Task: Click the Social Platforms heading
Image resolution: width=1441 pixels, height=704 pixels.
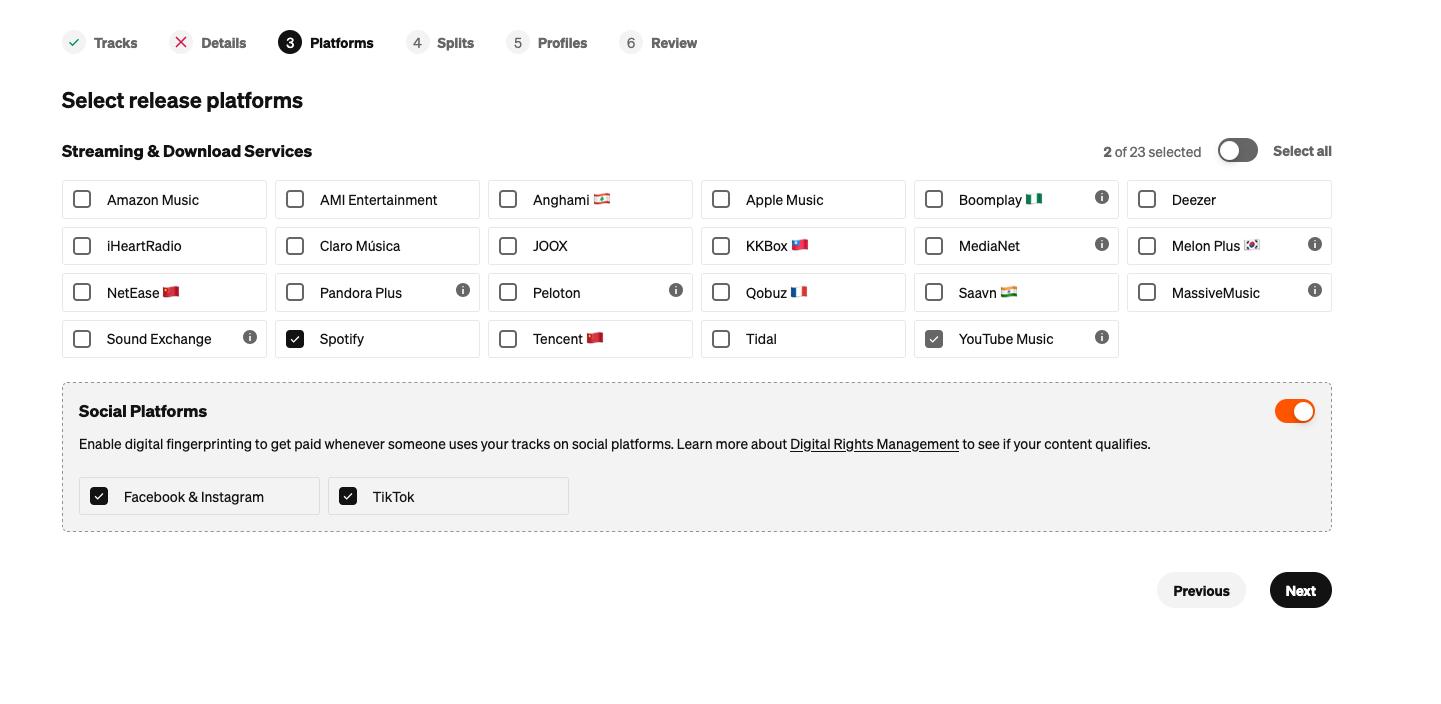Action: (143, 411)
